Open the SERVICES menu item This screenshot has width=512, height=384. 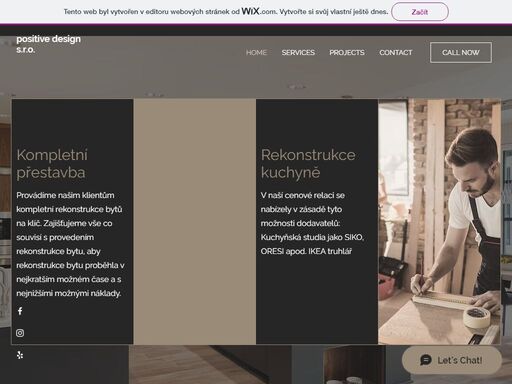[x=298, y=53]
